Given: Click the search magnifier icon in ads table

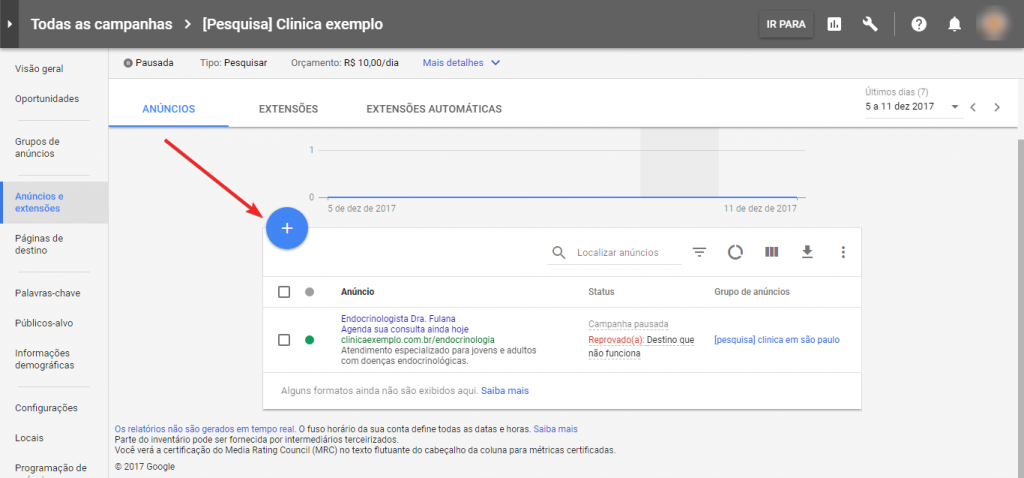Looking at the screenshot, I should coord(558,253).
